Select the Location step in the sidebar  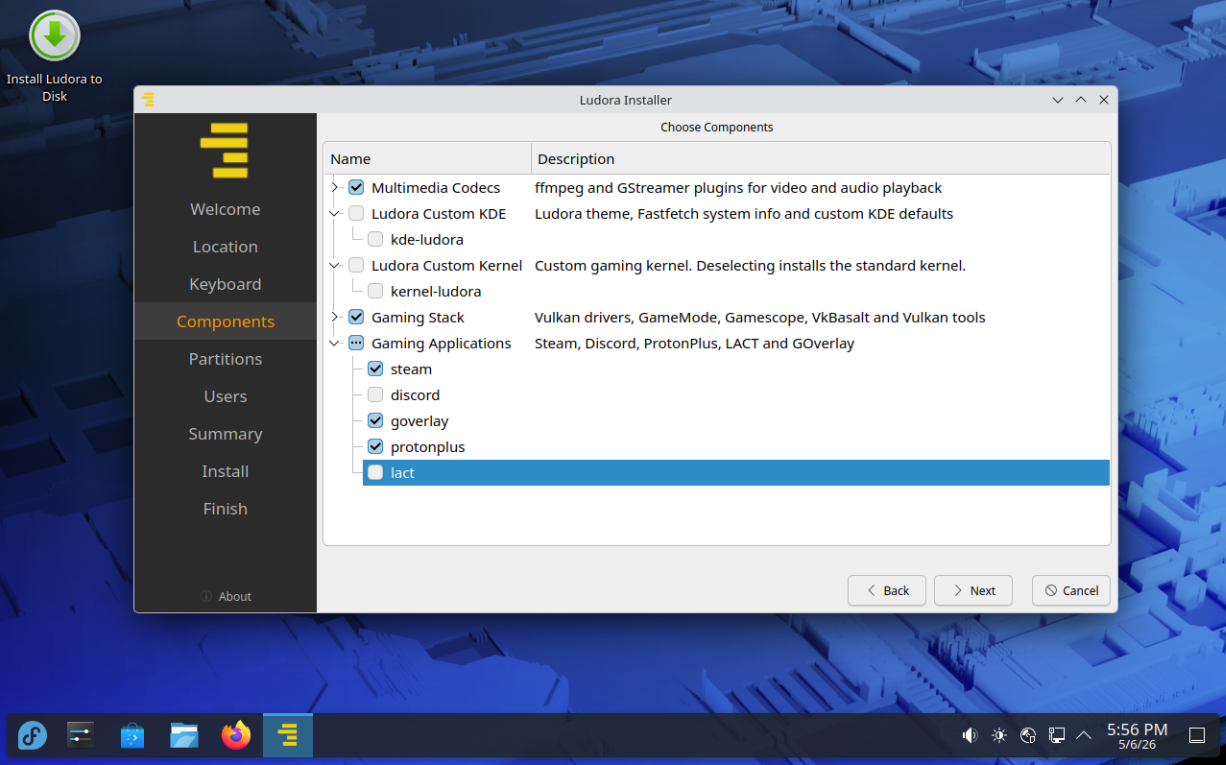pyautogui.click(x=225, y=247)
